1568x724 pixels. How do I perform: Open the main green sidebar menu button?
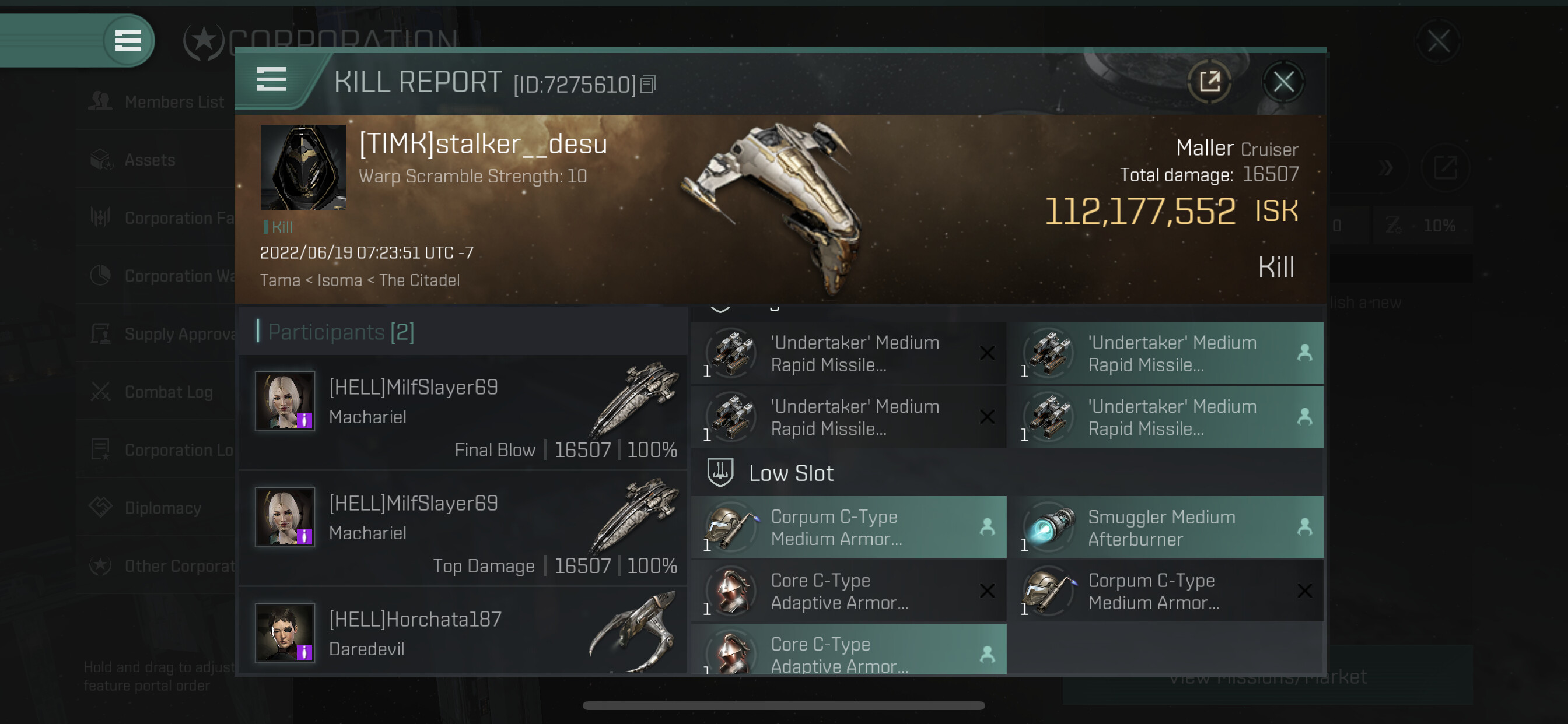tap(128, 41)
